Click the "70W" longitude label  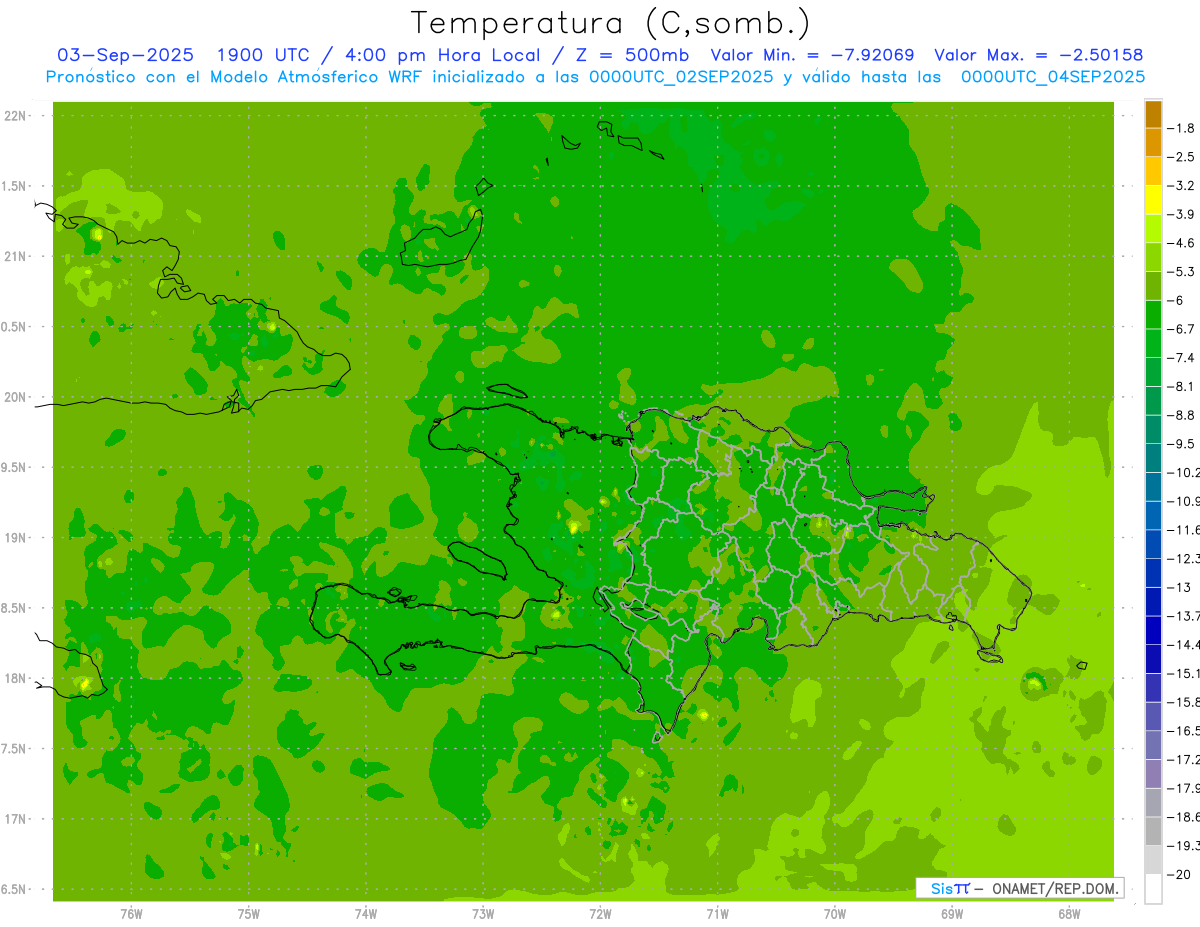(x=835, y=914)
